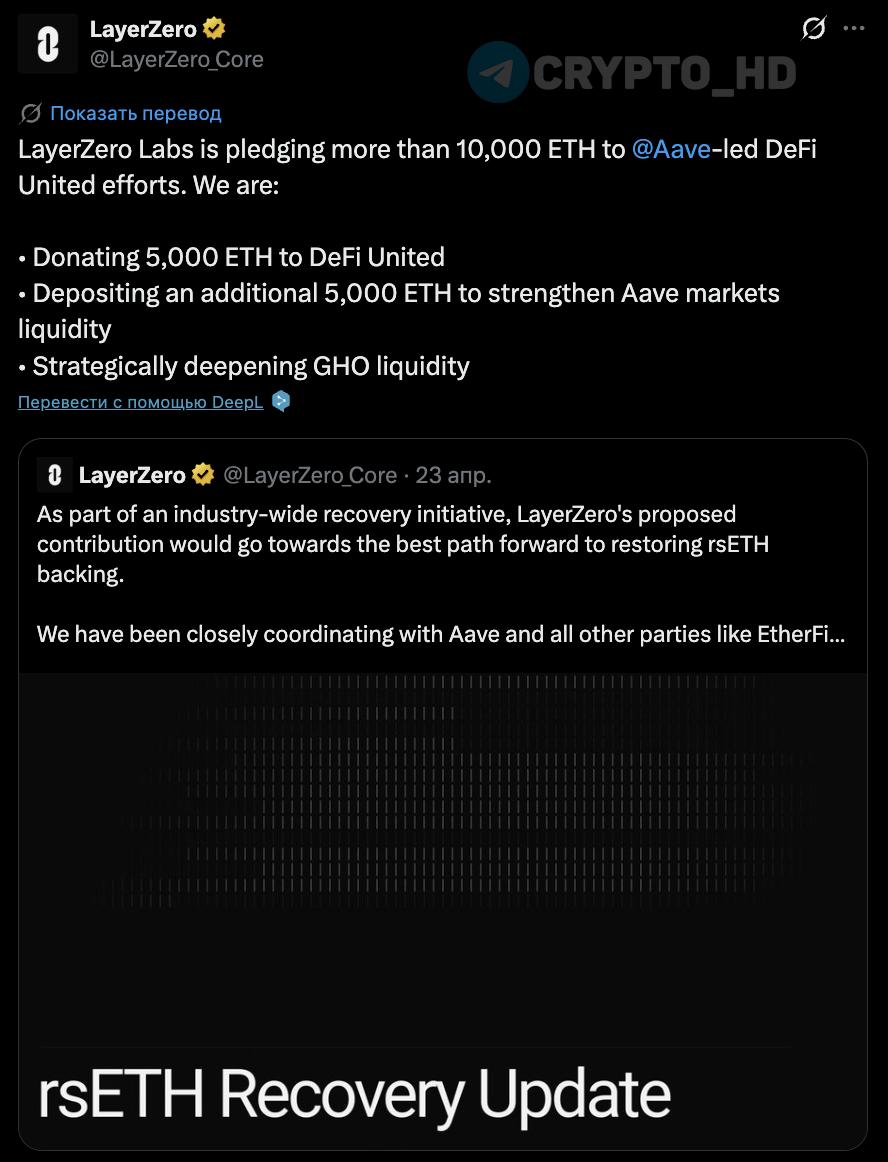The image size is (888, 1162).
Task: Open LayerZero's profile via its avatar
Action: tap(47, 43)
